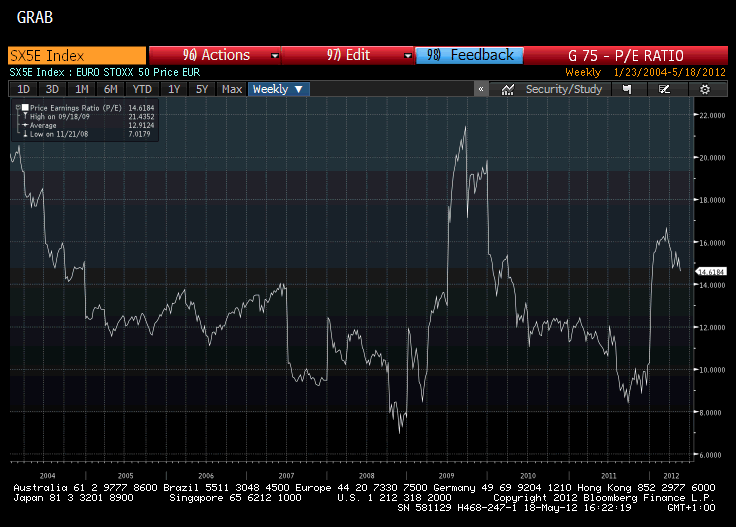Click the annotate/edit chart pencil icon

point(664,89)
